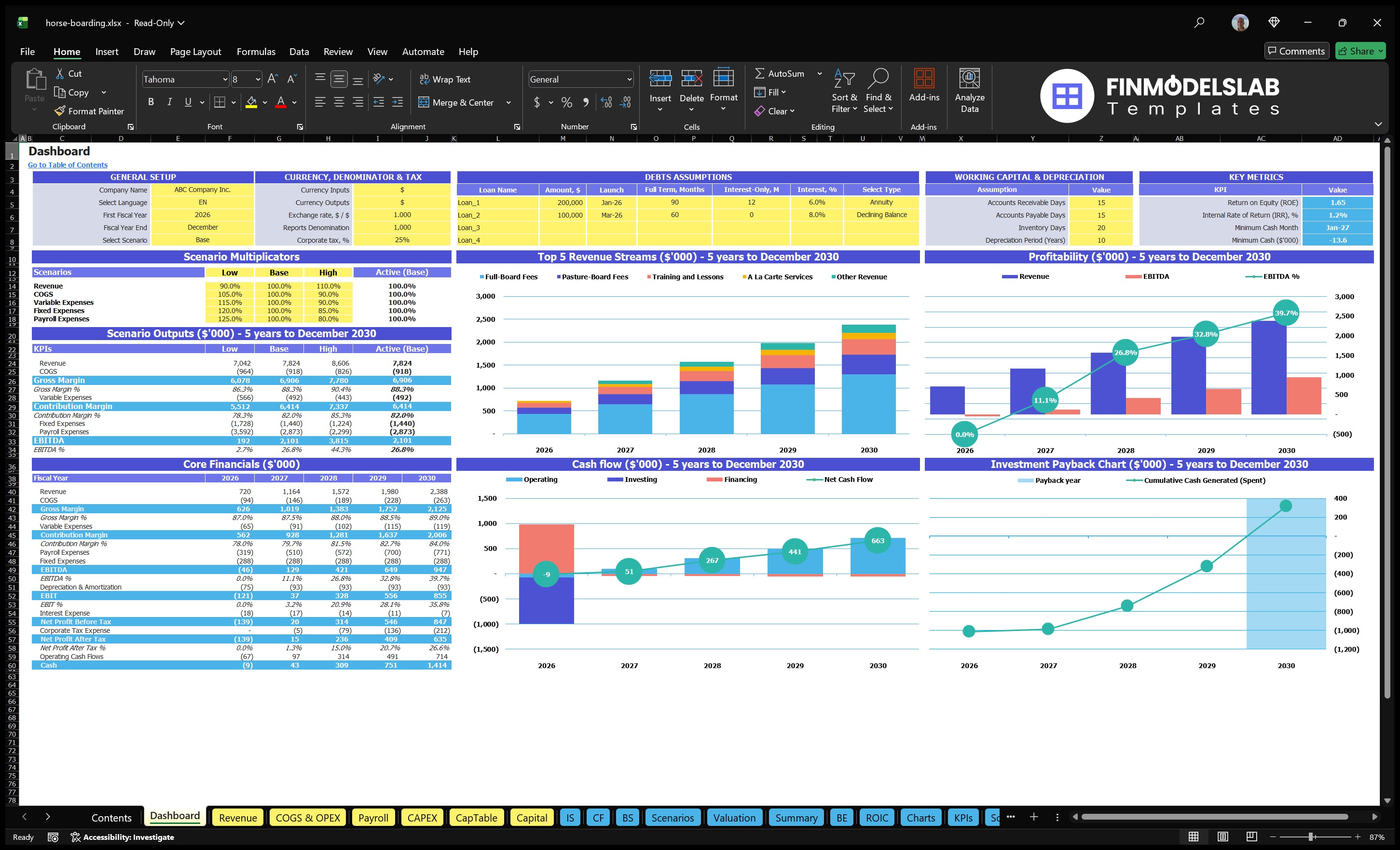Switch to the Formulas ribbon tab
1400x850 pixels.
(x=256, y=52)
